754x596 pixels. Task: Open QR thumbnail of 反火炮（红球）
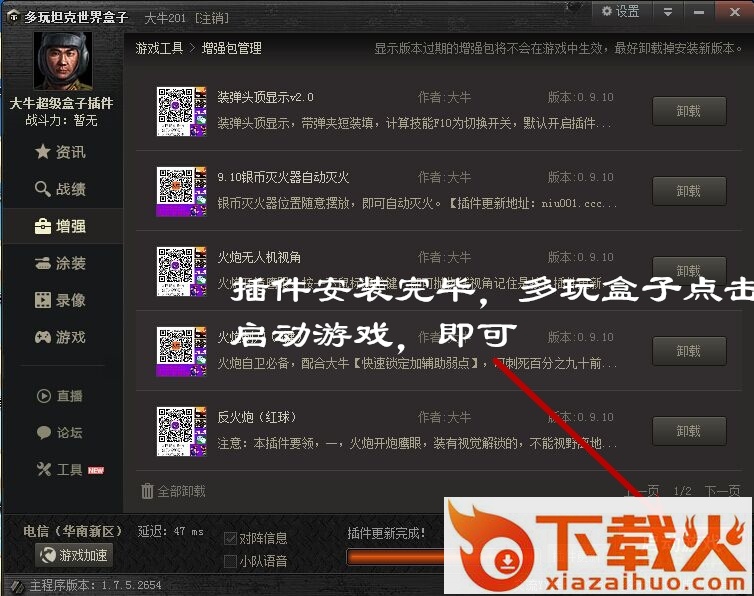point(181,431)
